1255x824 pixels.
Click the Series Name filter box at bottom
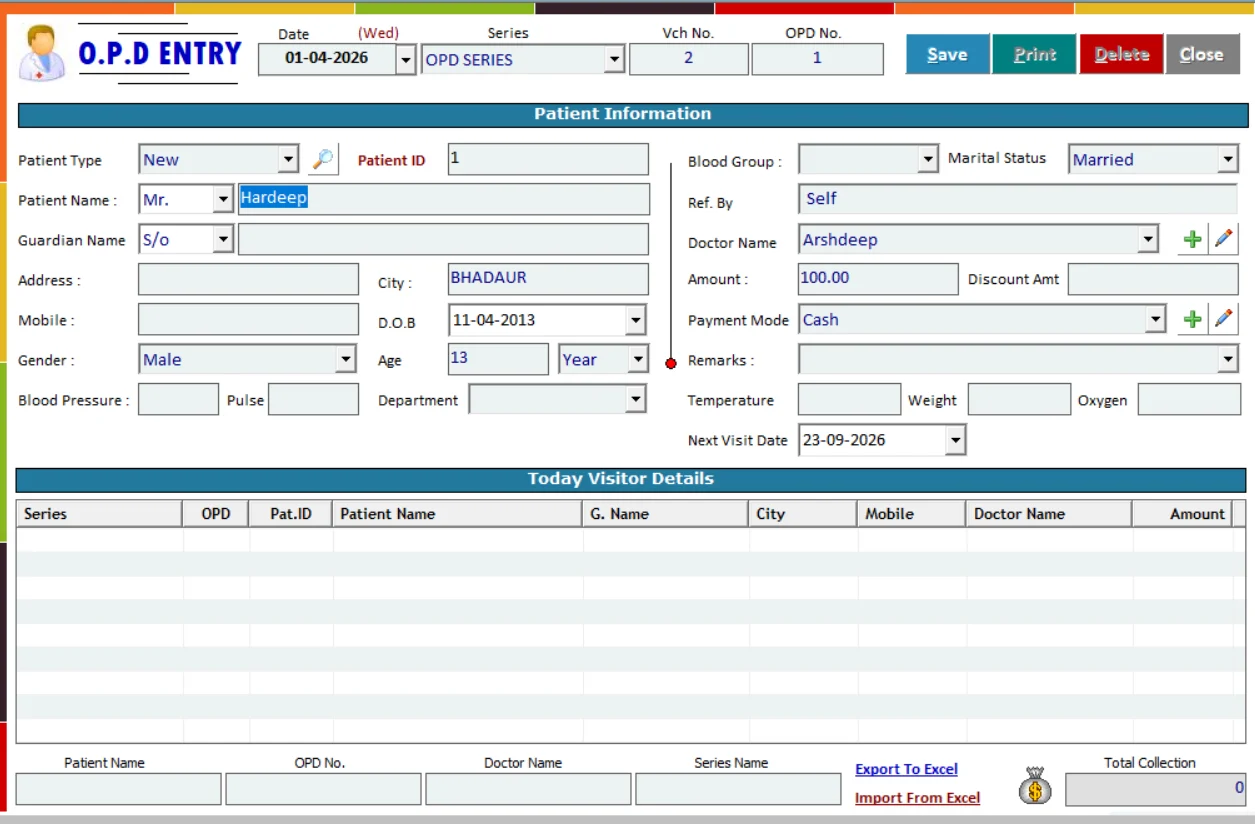(738, 789)
